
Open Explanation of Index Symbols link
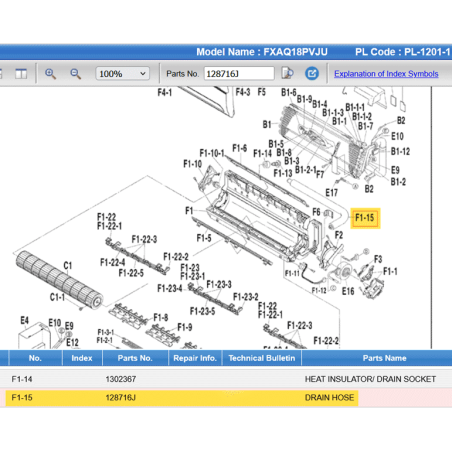coord(386,74)
